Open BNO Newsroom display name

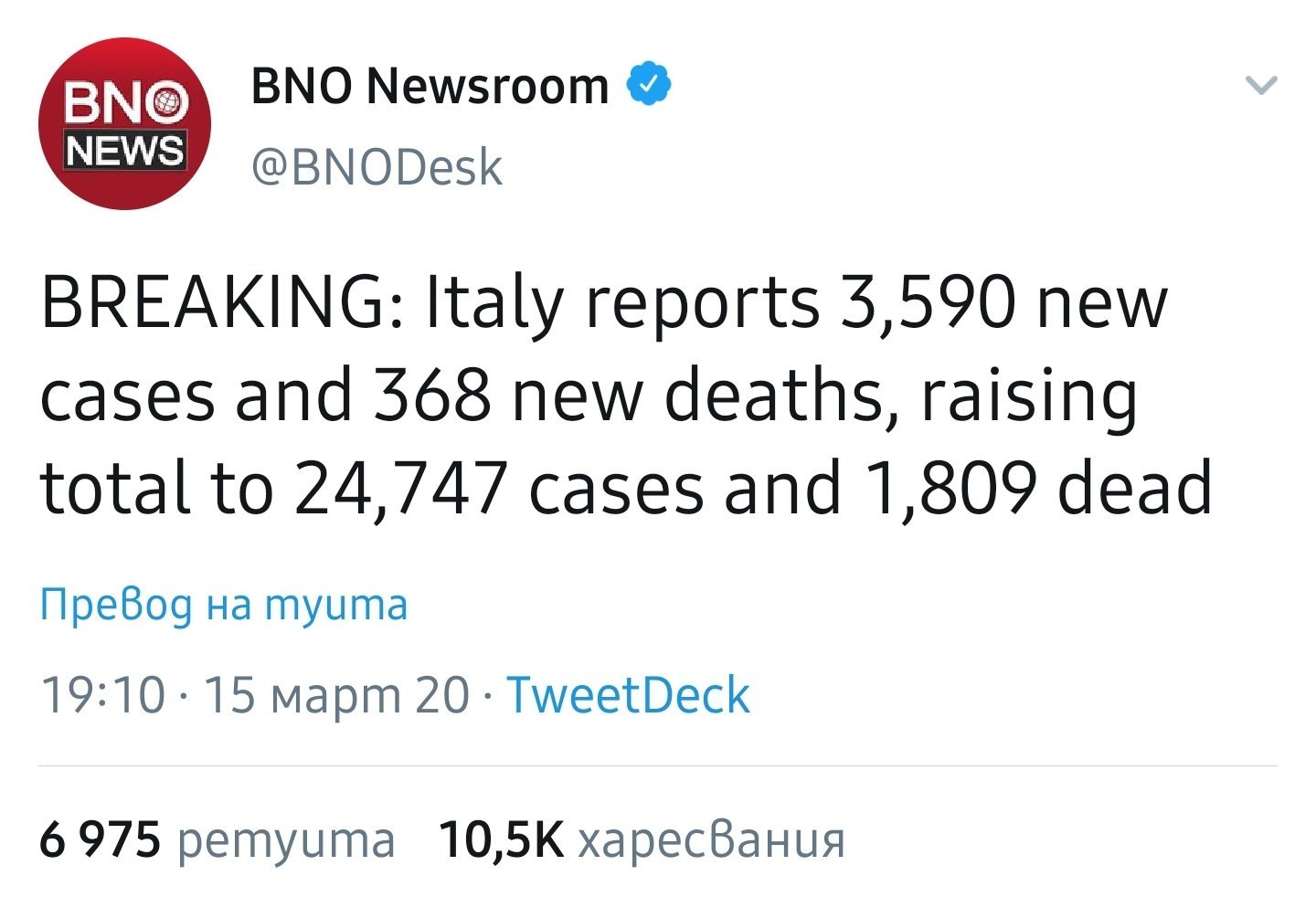click(x=430, y=86)
